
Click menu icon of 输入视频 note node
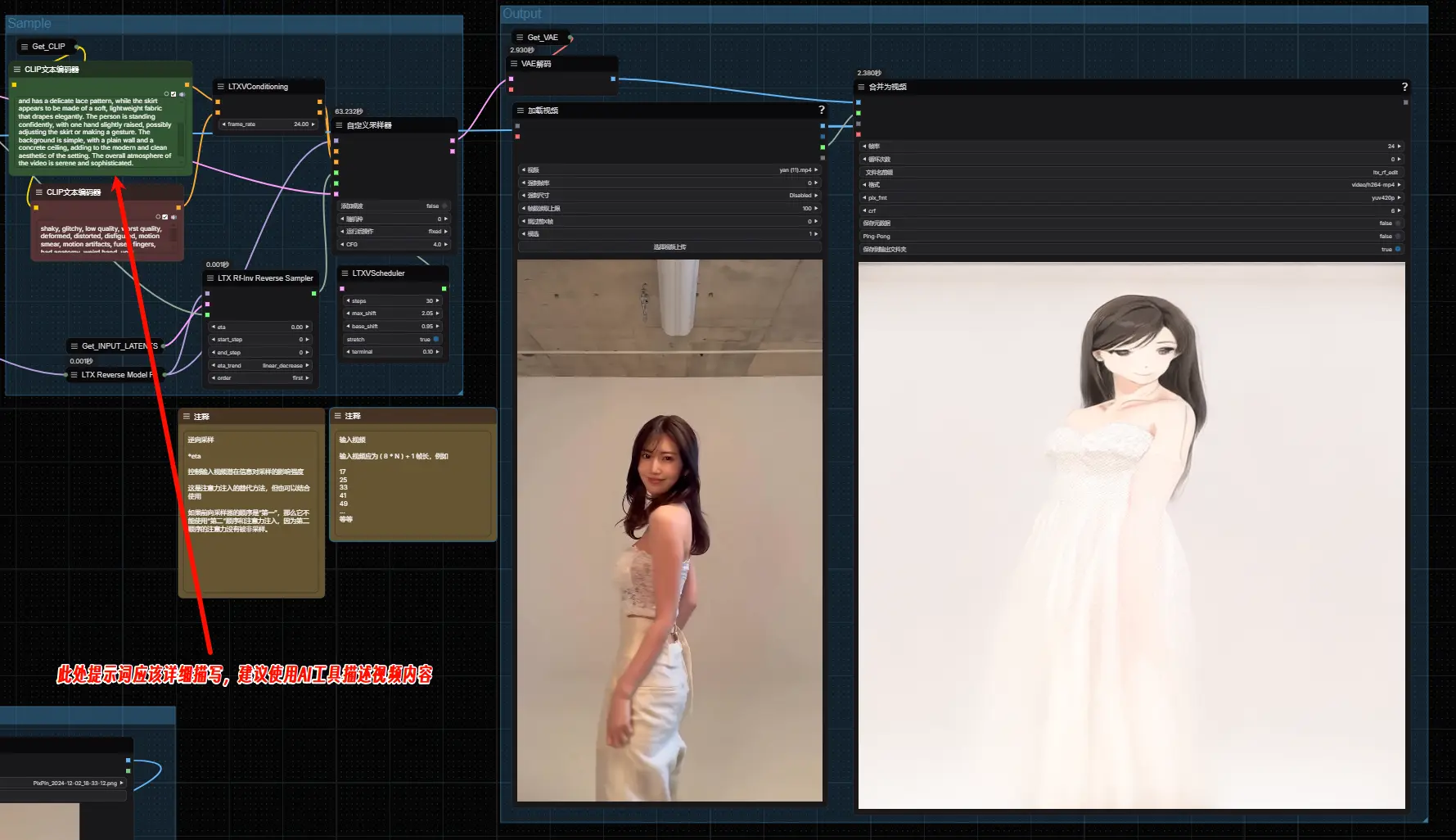click(x=337, y=416)
